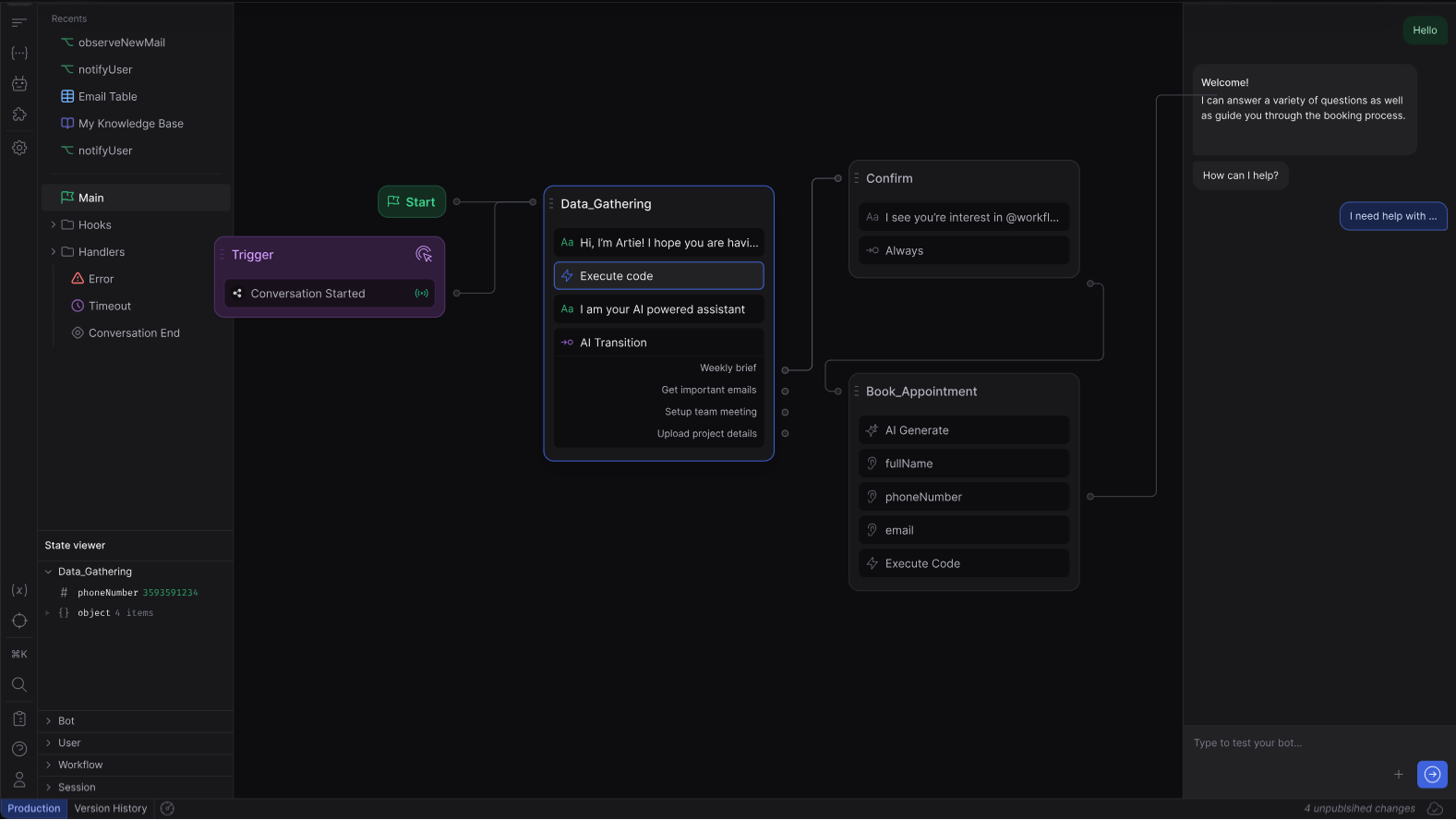Click the cloud publish status icon
The height and width of the screenshot is (820, 1456).
[1435, 808]
